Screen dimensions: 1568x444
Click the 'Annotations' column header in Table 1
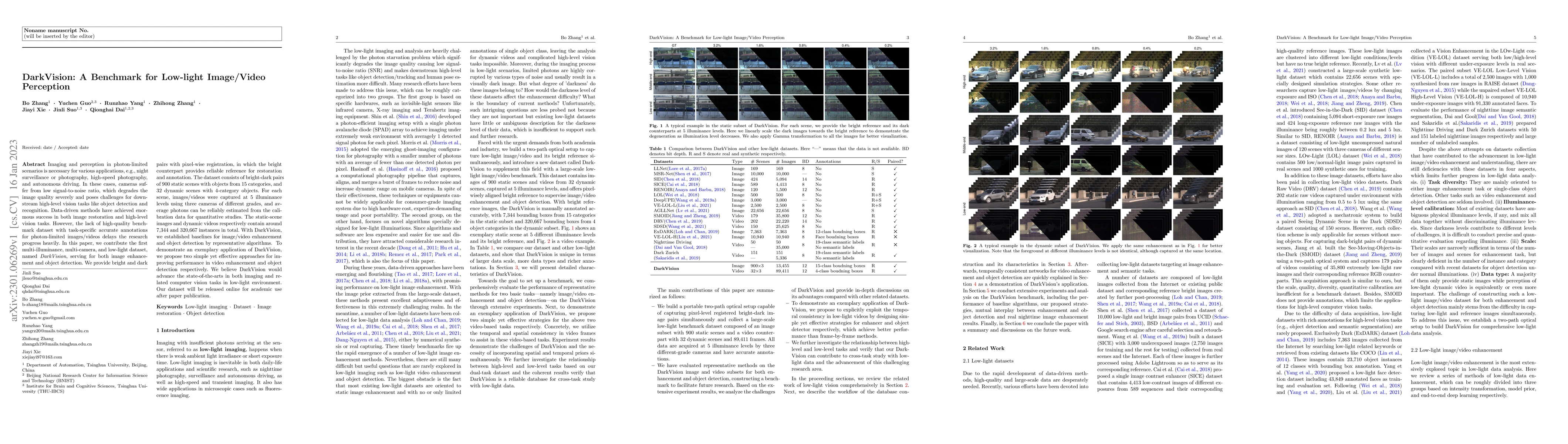pyautogui.click(x=828, y=161)
